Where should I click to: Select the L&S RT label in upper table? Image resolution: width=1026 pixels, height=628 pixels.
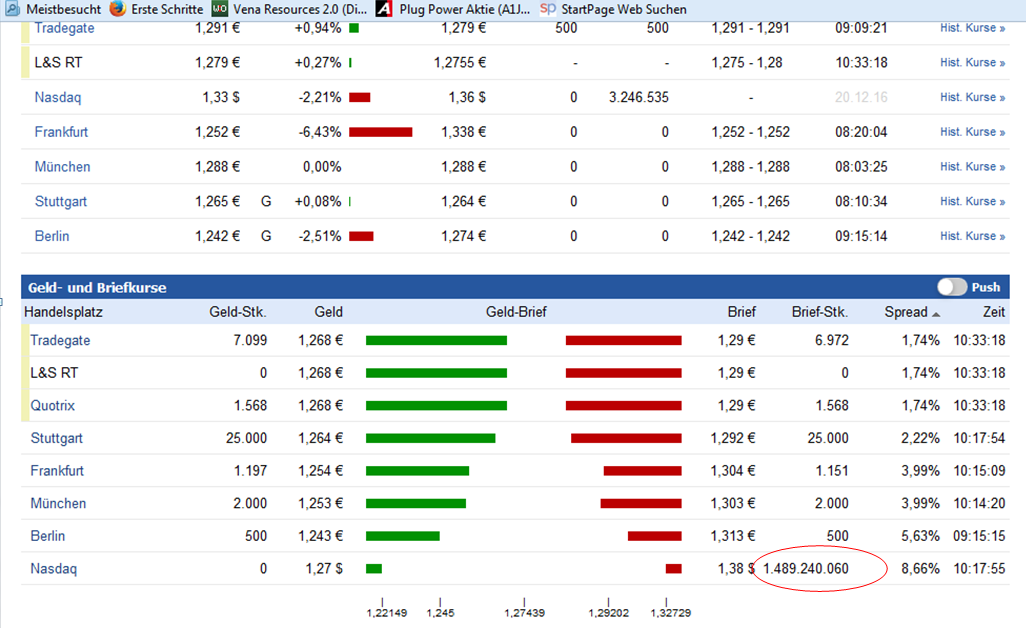(58, 63)
